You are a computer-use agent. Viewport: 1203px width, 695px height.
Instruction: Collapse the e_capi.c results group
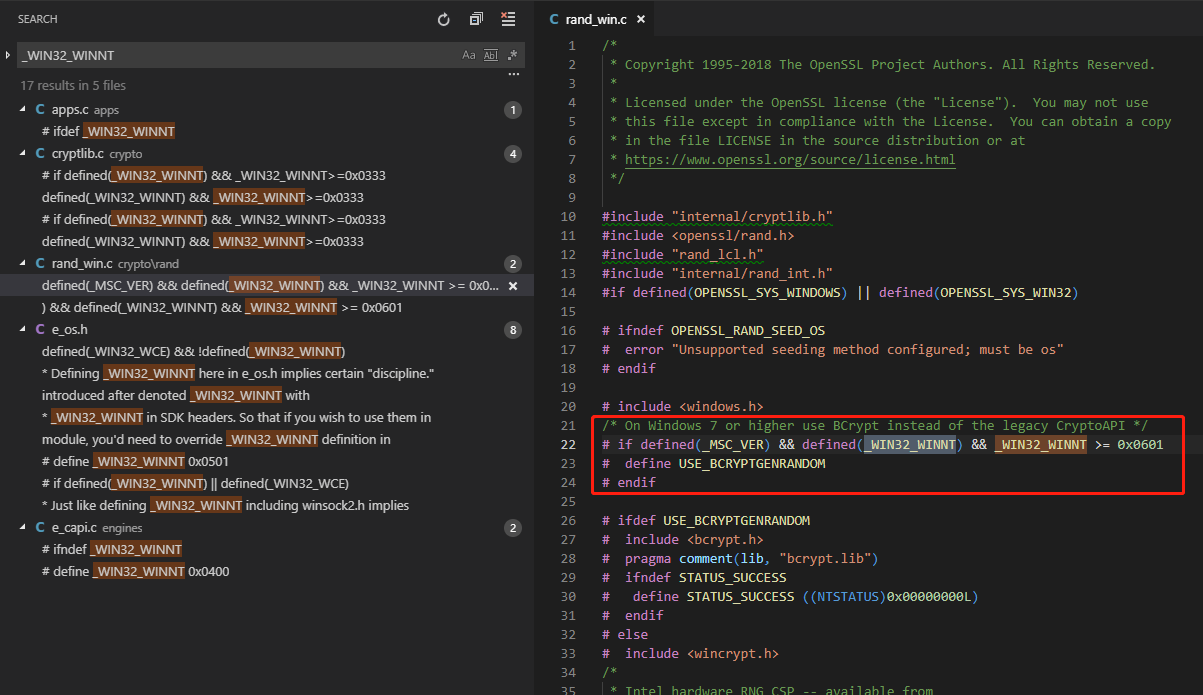[x=24, y=528]
